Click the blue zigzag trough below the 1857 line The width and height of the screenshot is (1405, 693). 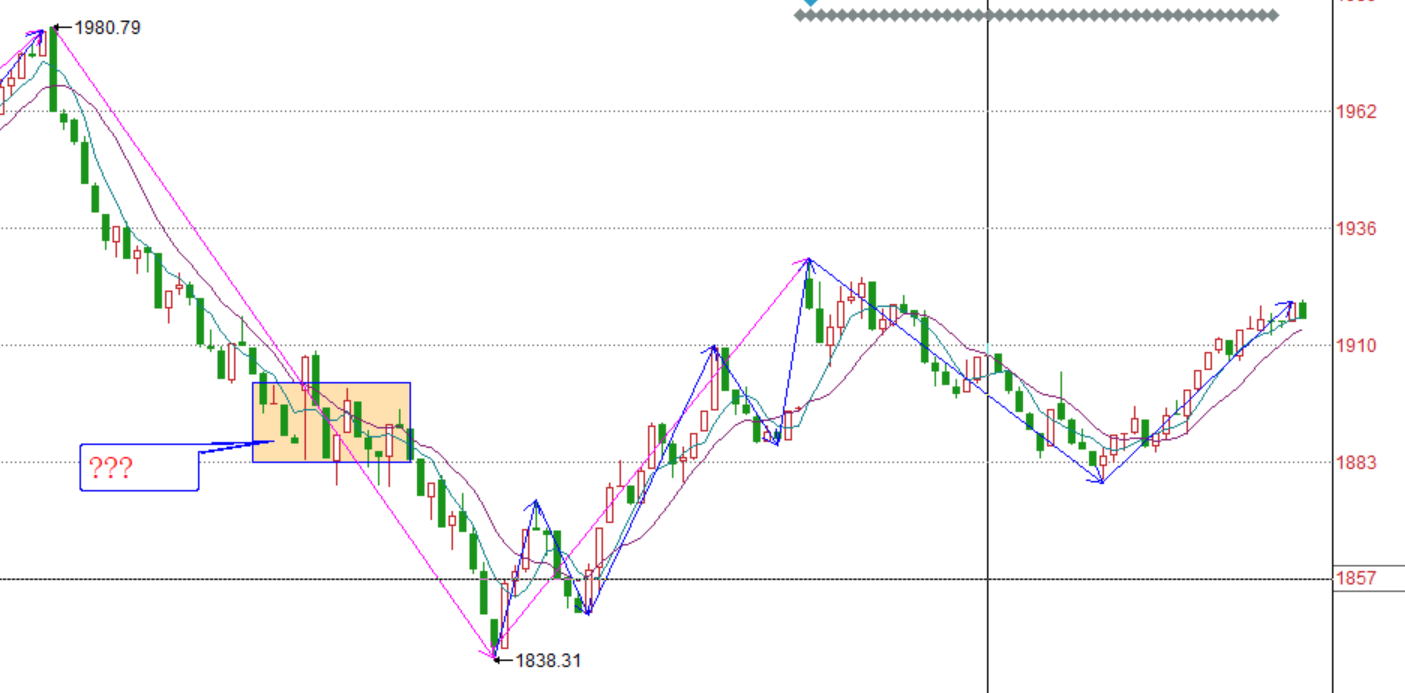coord(588,613)
